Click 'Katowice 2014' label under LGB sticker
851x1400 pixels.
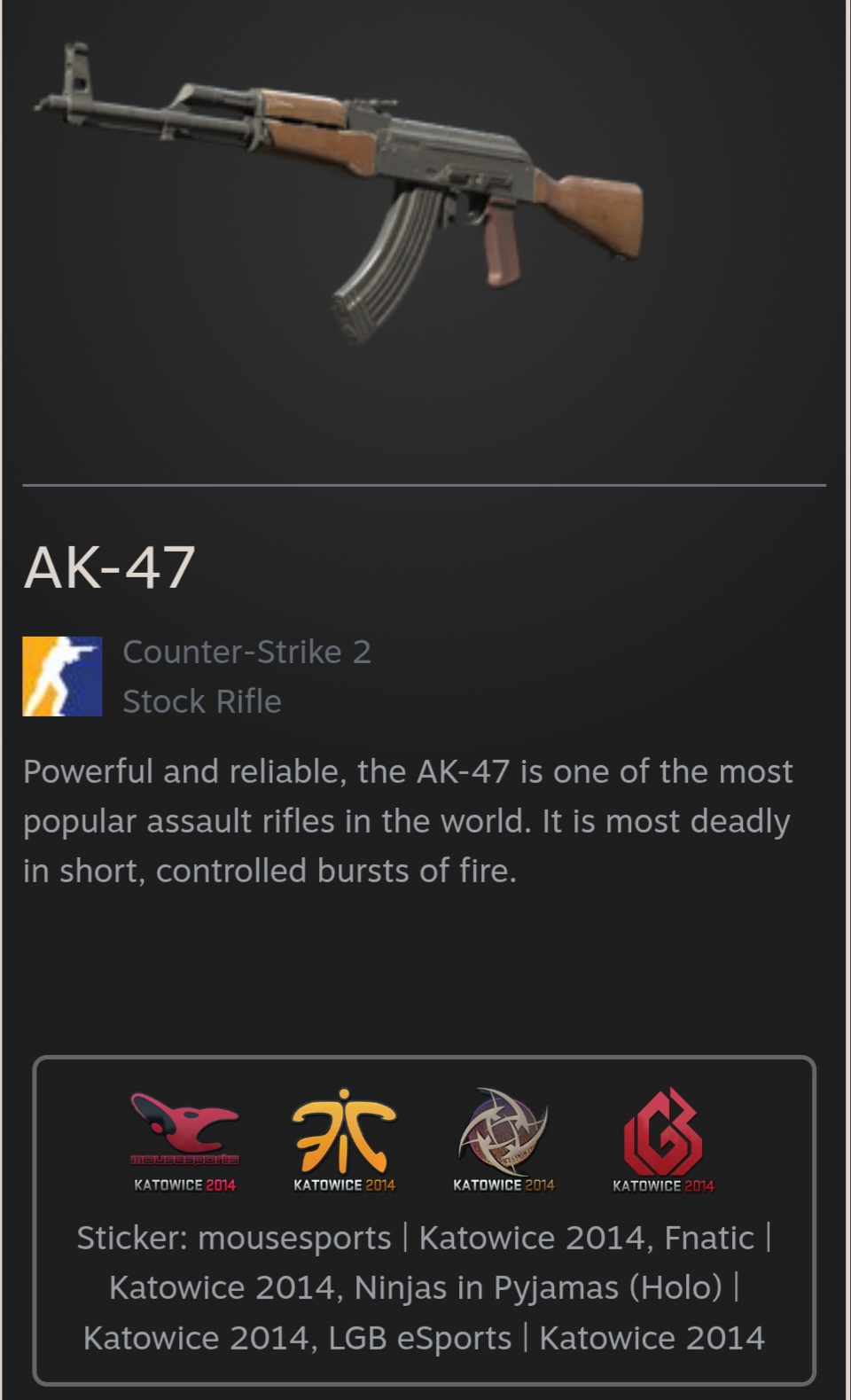tap(663, 1185)
